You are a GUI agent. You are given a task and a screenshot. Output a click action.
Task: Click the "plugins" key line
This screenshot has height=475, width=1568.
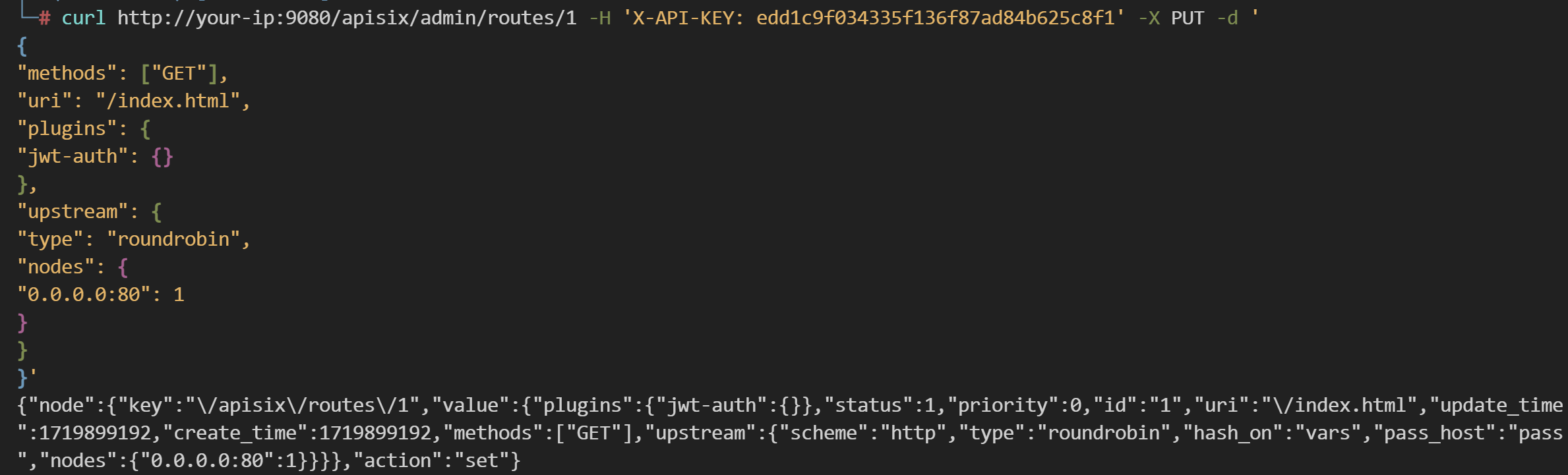pos(67,128)
